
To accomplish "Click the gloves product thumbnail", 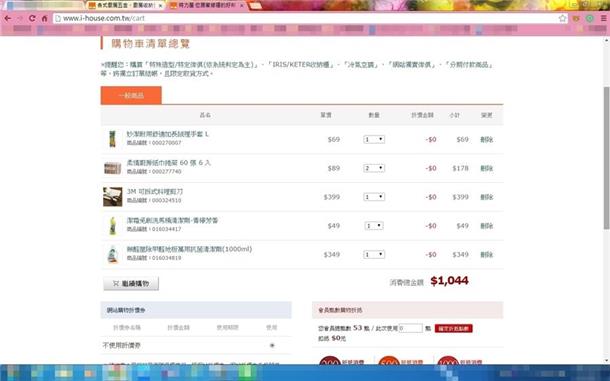I will click(x=112, y=139).
